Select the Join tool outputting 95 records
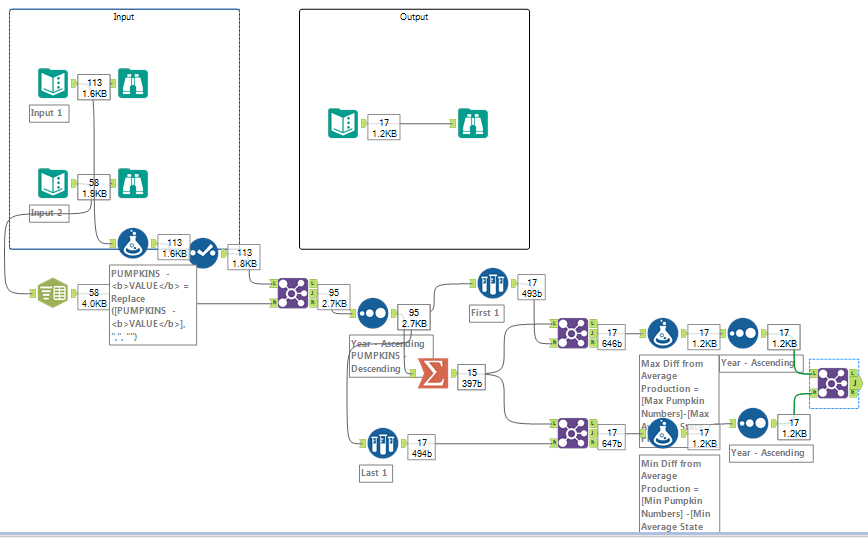This screenshot has height=538, width=868. pos(293,293)
